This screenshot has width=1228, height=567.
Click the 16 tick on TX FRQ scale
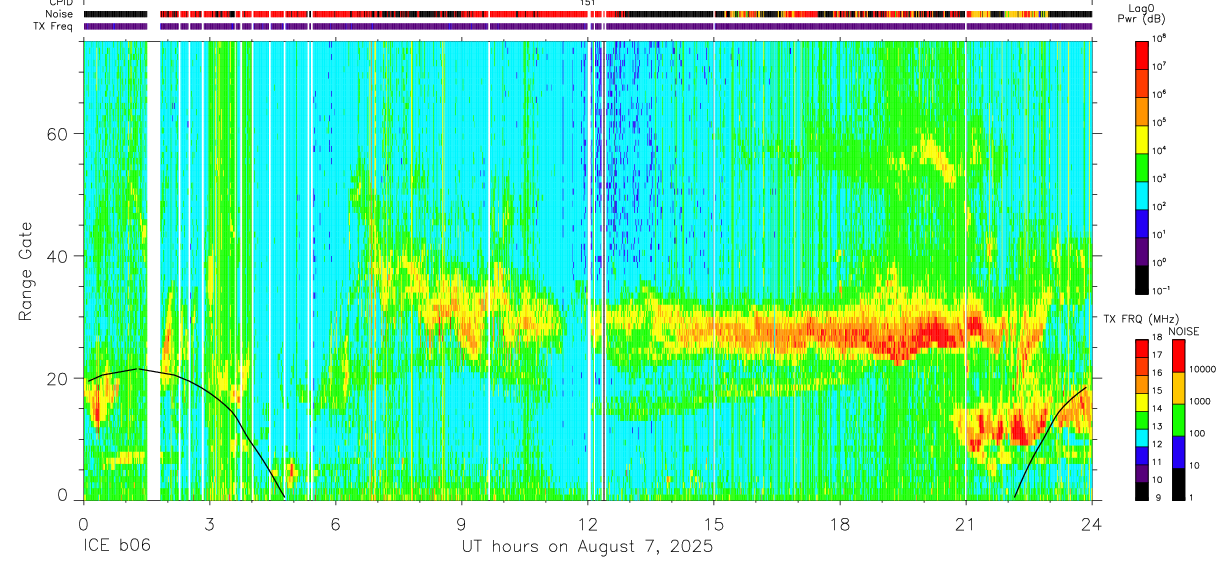pyautogui.click(x=1159, y=373)
